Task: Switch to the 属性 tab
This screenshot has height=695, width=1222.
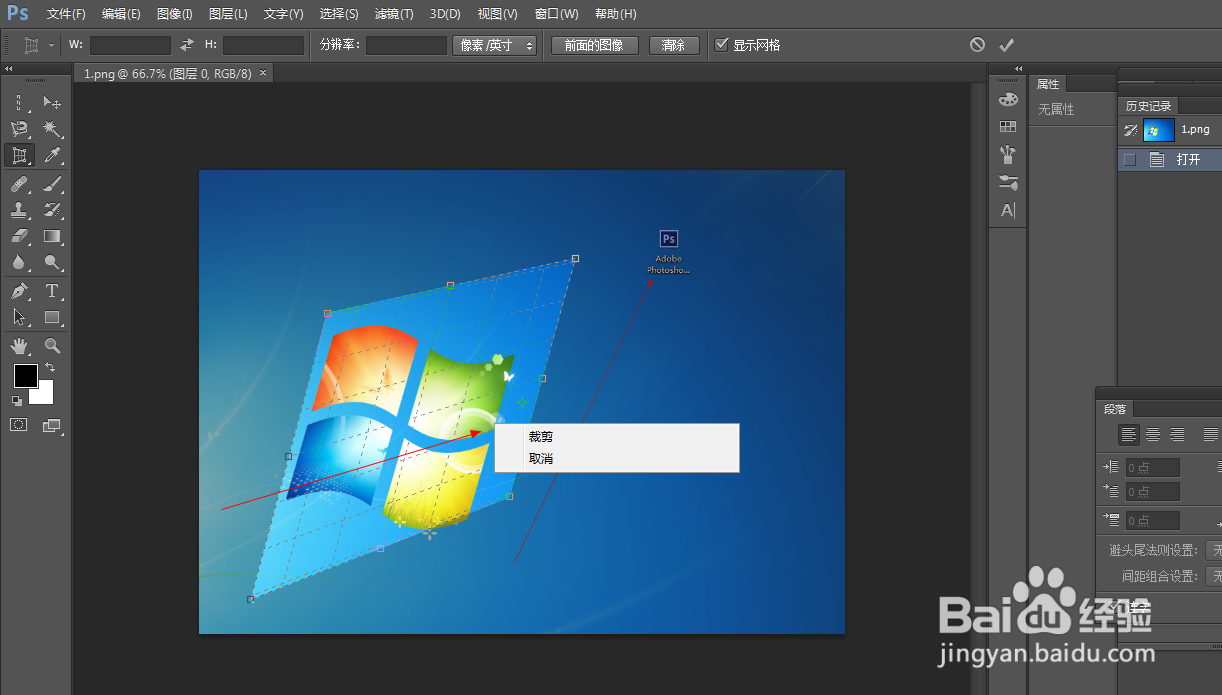Action: tap(1048, 84)
